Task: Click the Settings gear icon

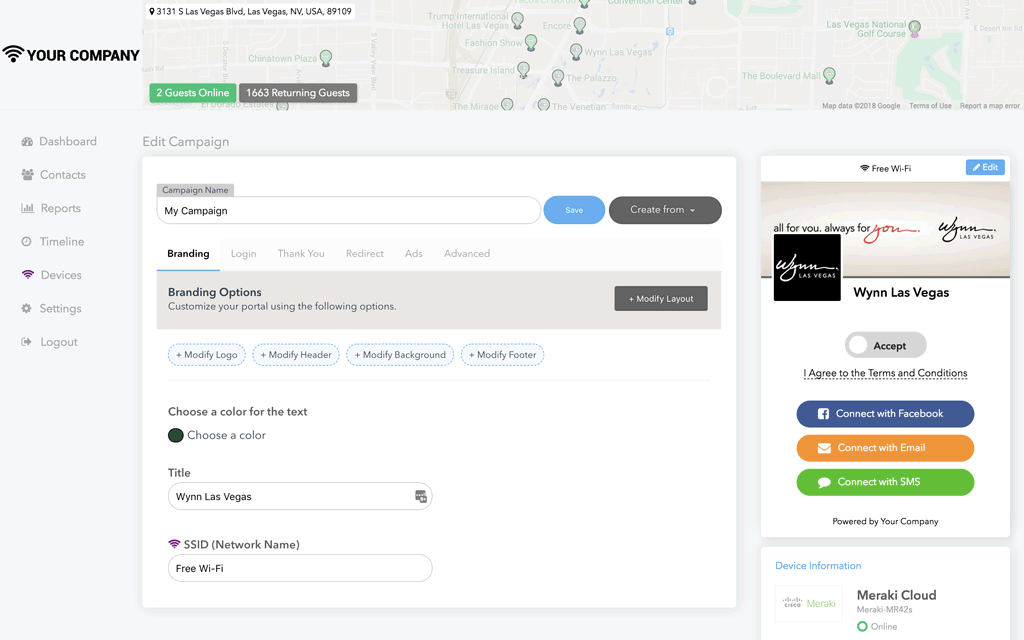Action: [27, 309]
